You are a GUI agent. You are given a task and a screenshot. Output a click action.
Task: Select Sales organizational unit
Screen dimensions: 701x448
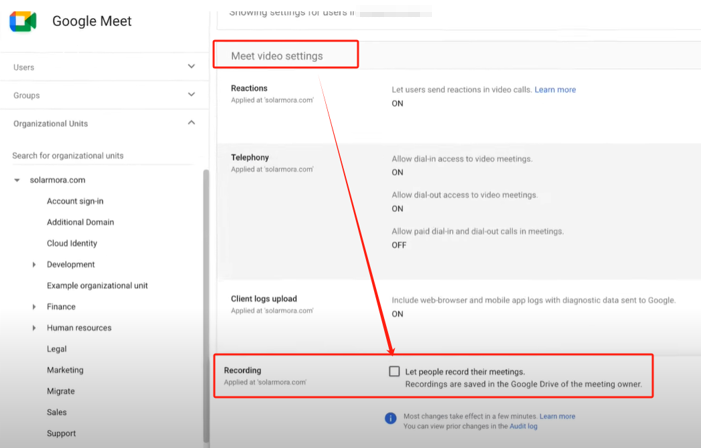(56, 412)
